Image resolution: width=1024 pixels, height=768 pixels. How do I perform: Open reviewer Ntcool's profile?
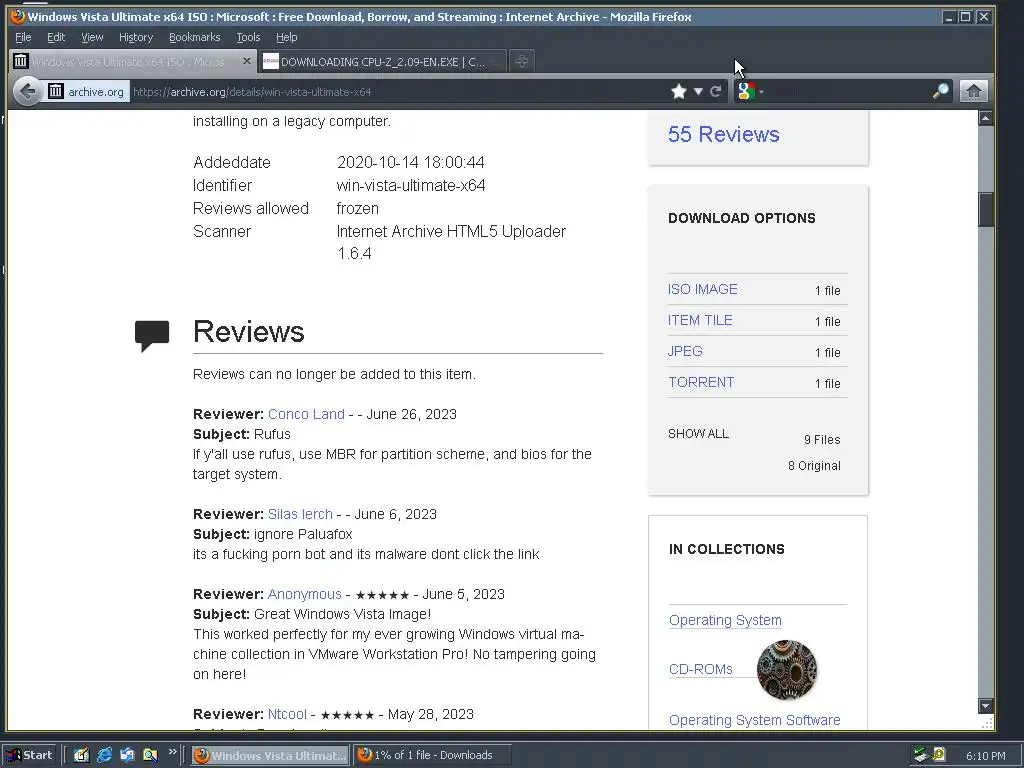[x=287, y=714]
